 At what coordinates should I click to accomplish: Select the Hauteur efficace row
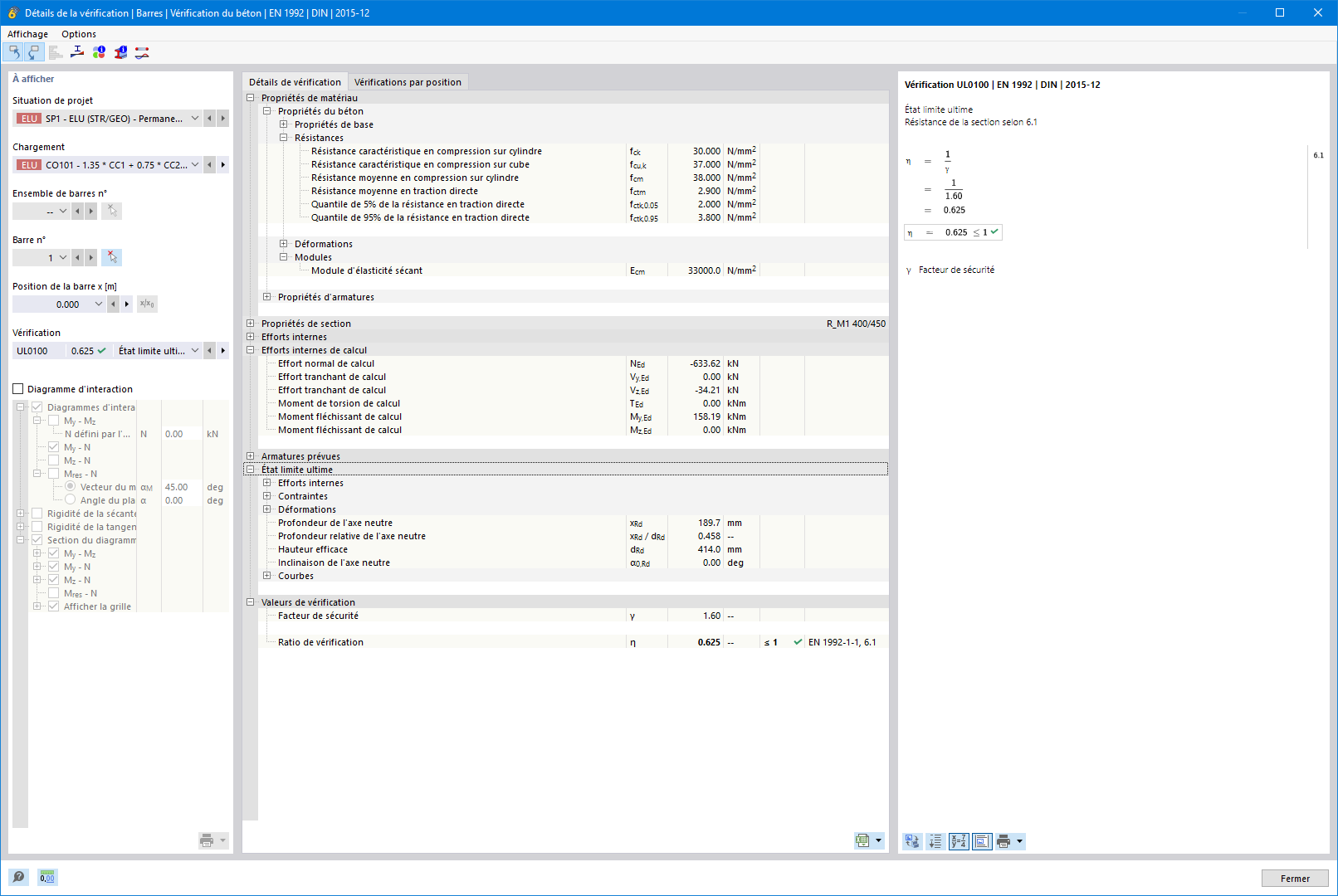coord(573,549)
